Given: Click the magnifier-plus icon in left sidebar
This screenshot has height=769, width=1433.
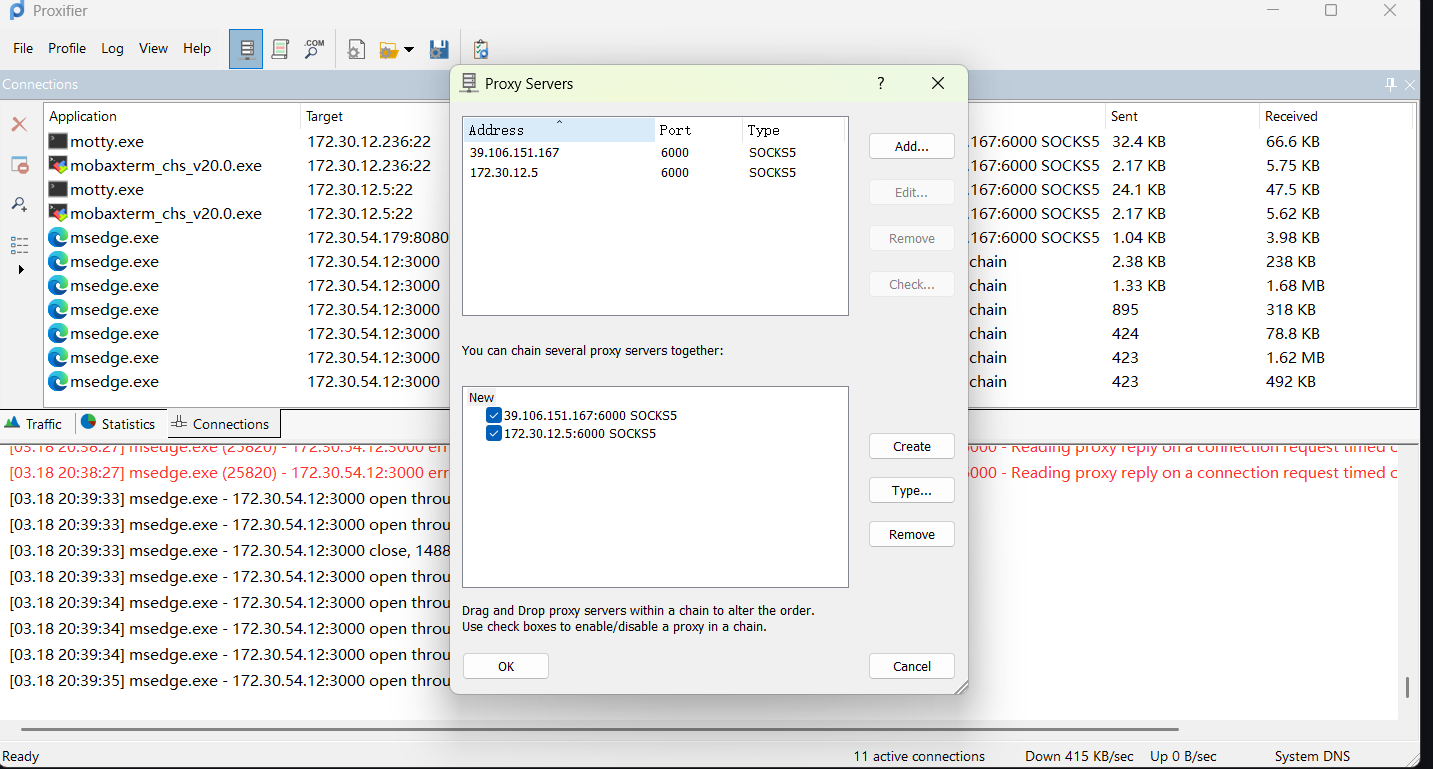Looking at the screenshot, I should point(19,204).
